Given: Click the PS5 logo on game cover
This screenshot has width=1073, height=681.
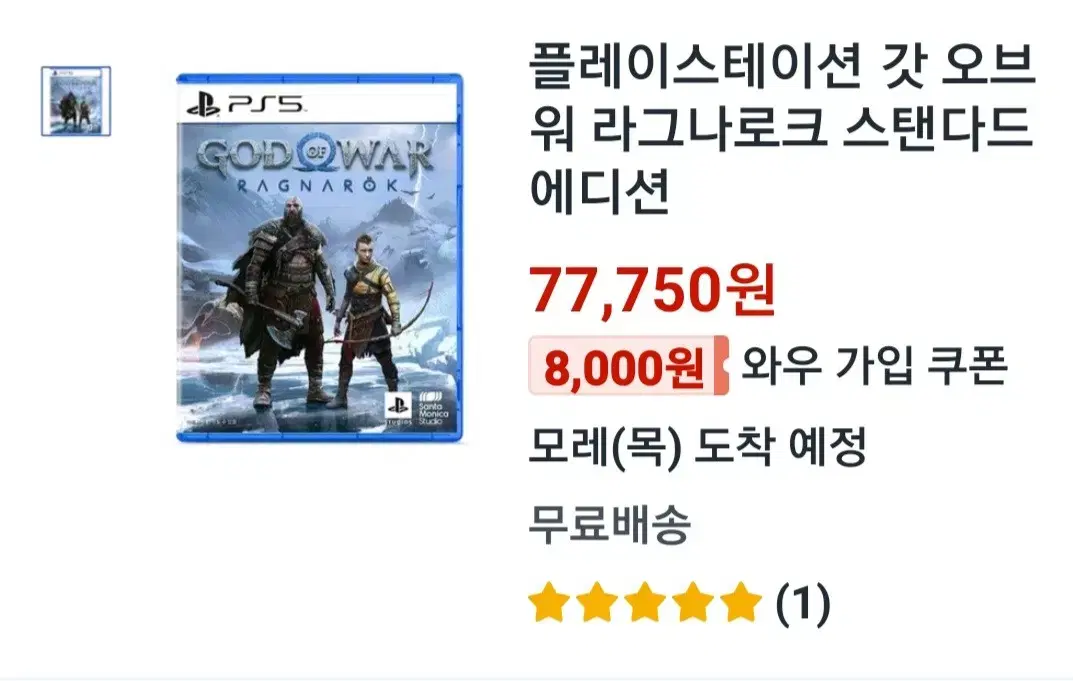Looking at the screenshot, I should point(247,105).
